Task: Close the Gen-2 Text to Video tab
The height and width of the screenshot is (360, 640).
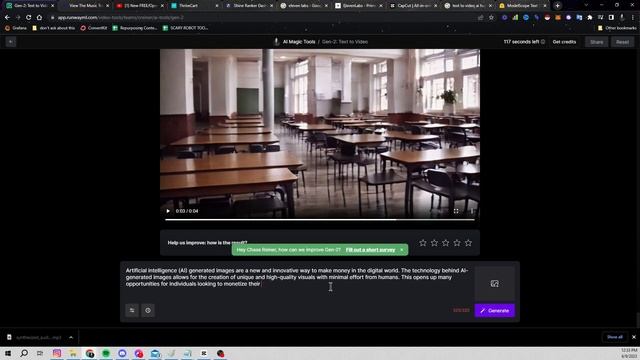Action: (52, 6)
